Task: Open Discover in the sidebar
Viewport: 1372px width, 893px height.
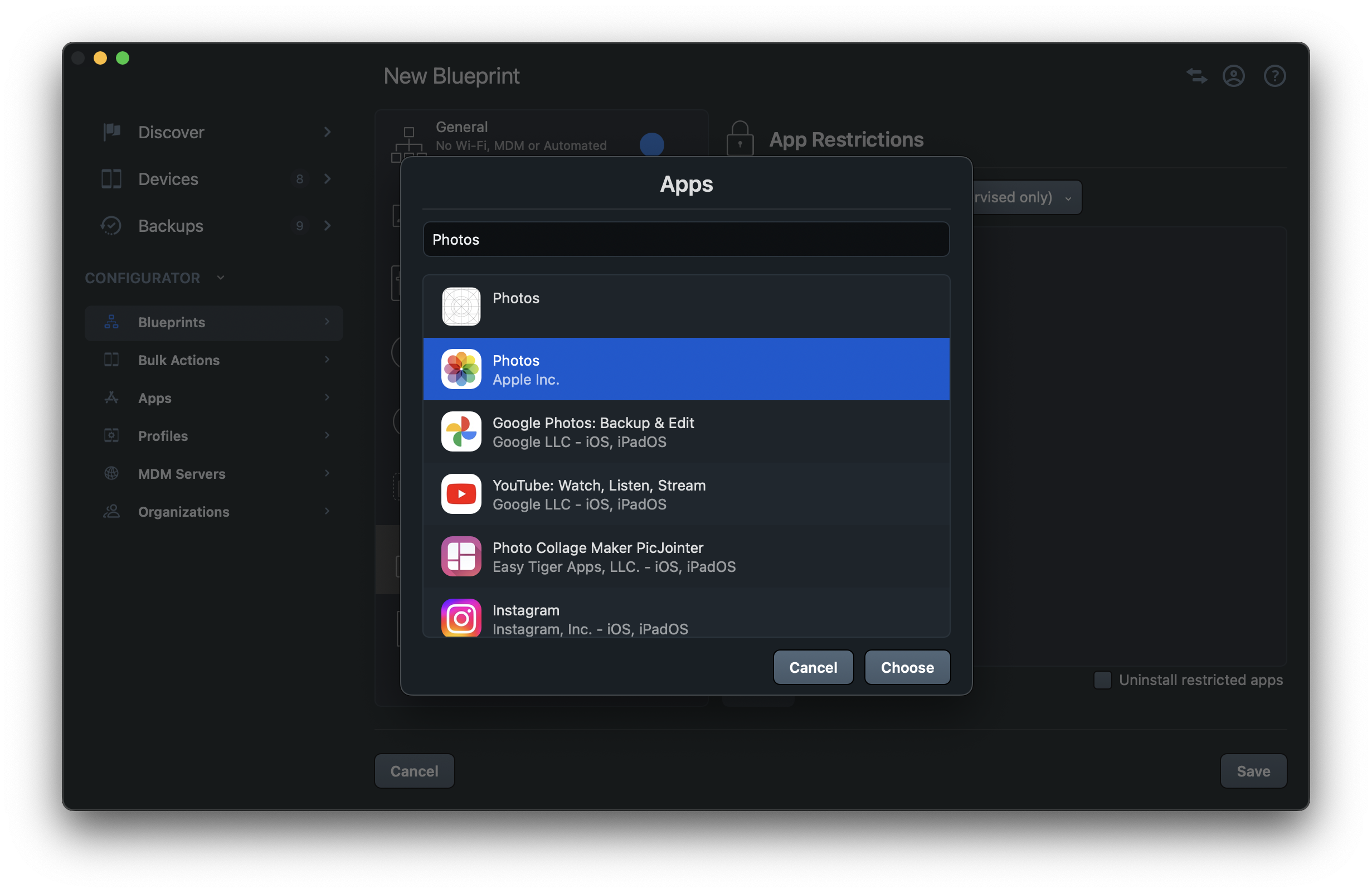Action: click(x=214, y=132)
